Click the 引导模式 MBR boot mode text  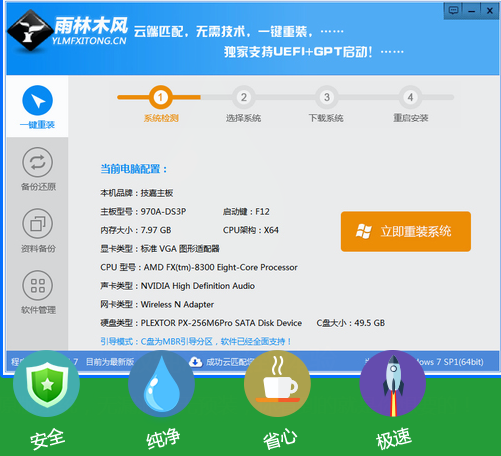click(196, 341)
